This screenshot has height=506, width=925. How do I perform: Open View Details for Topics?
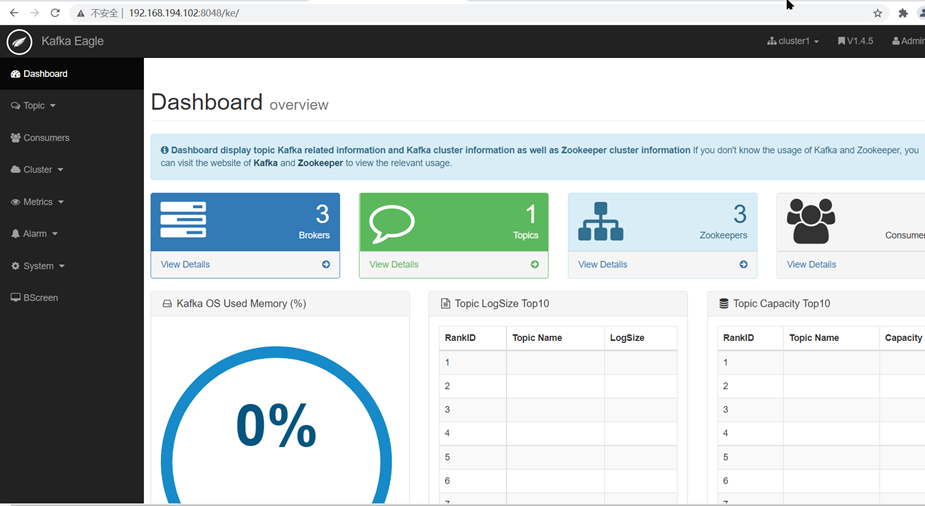click(x=394, y=264)
